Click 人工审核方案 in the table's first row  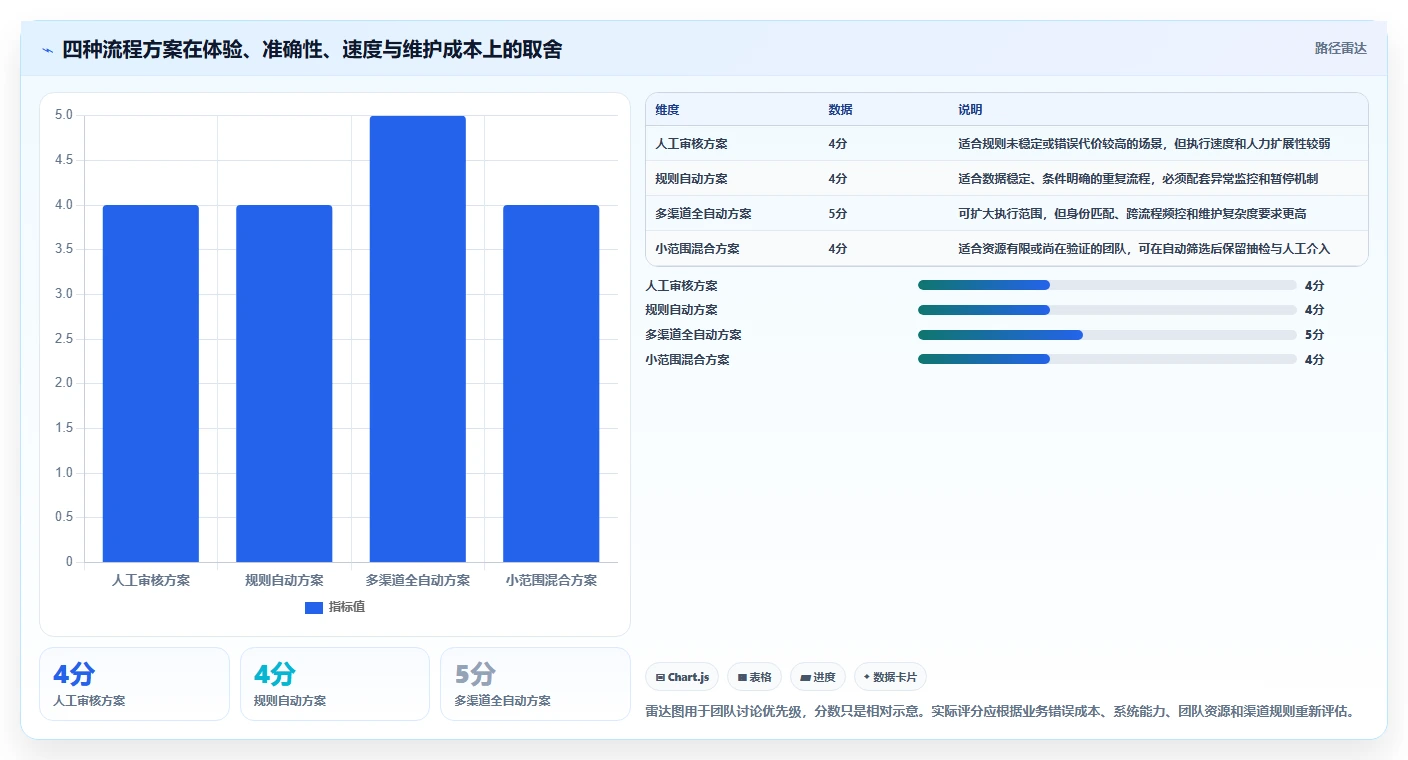click(x=691, y=144)
